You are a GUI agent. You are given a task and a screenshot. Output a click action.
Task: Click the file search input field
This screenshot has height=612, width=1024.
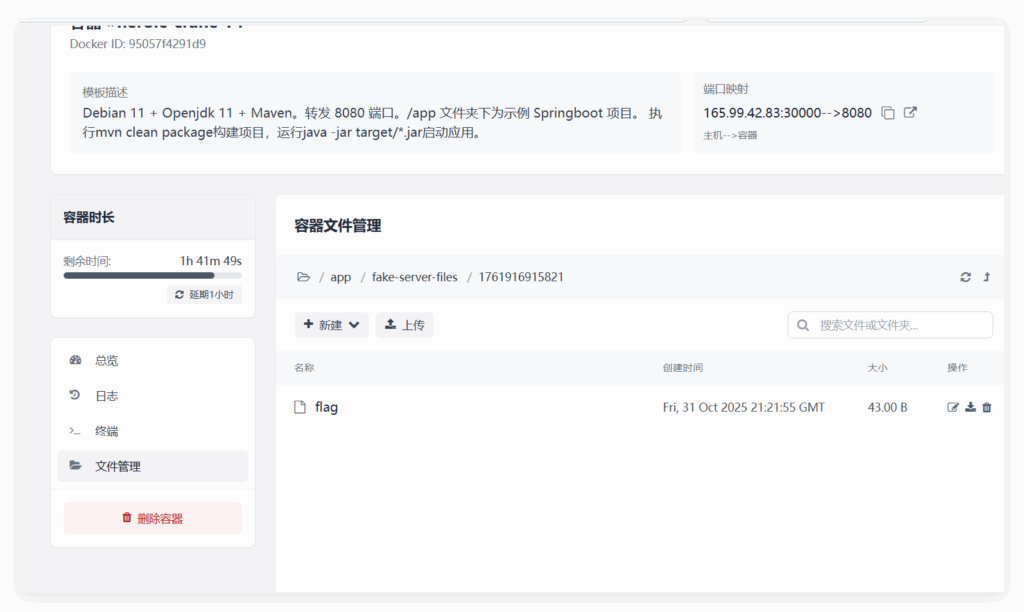coord(900,325)
